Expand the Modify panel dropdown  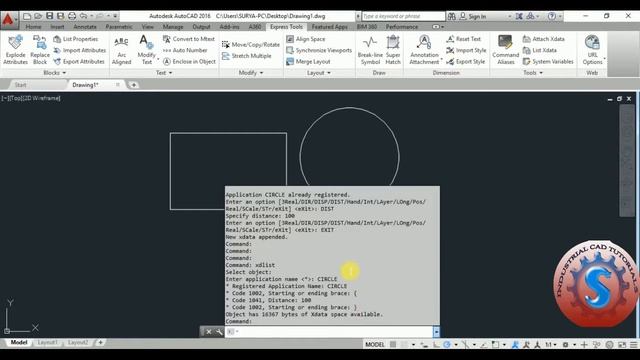pos(251,73)
